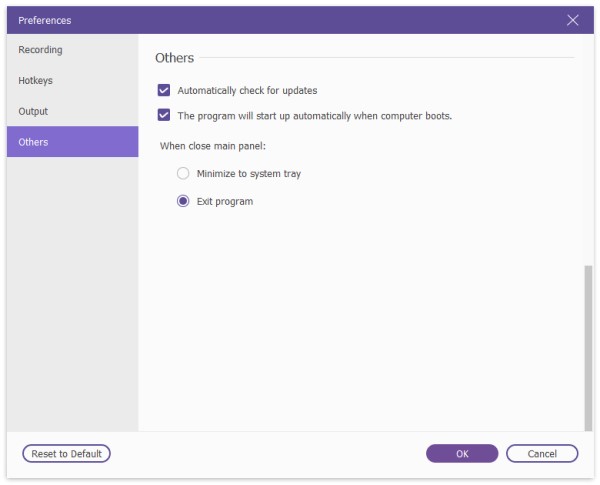
Task: Click the vertical scrollbar thumb
Action: click(x=587, y=346)
